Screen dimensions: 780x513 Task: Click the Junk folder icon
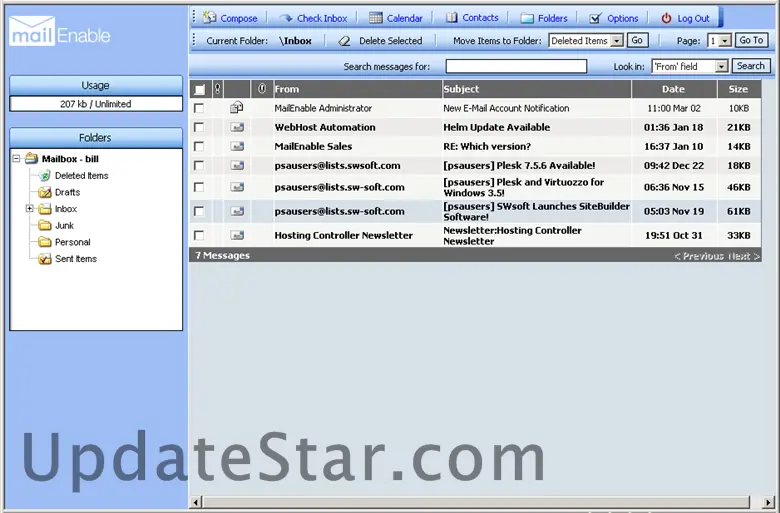click(x=45, y=225)
